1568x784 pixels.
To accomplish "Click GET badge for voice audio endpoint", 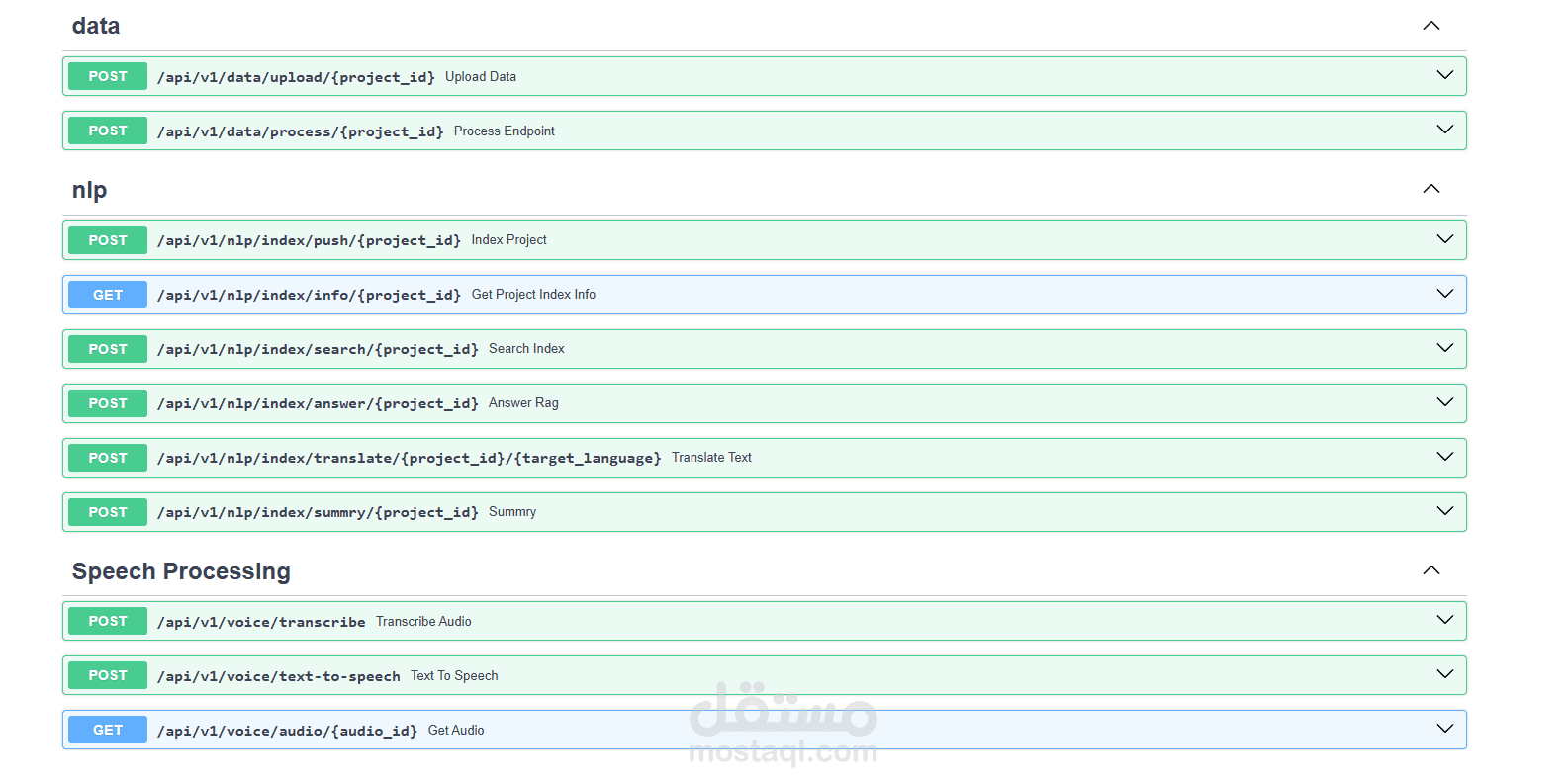I will click(108, 730).
